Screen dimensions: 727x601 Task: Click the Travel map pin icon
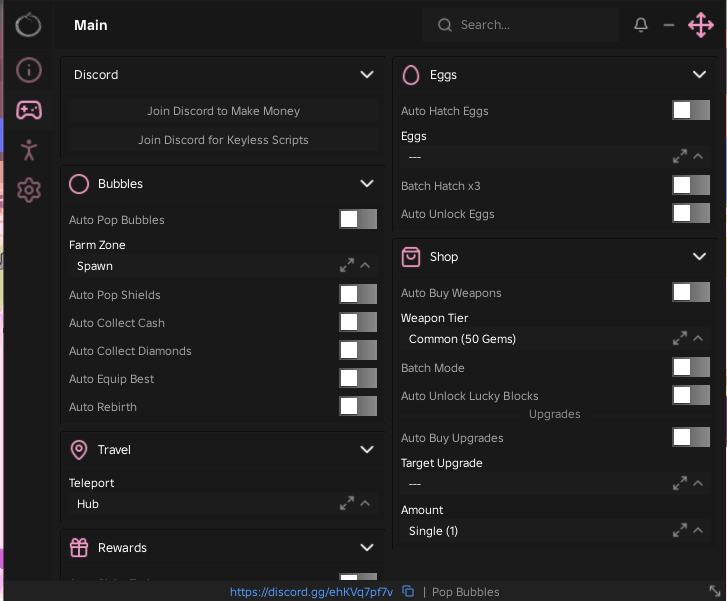pos(79,450)
